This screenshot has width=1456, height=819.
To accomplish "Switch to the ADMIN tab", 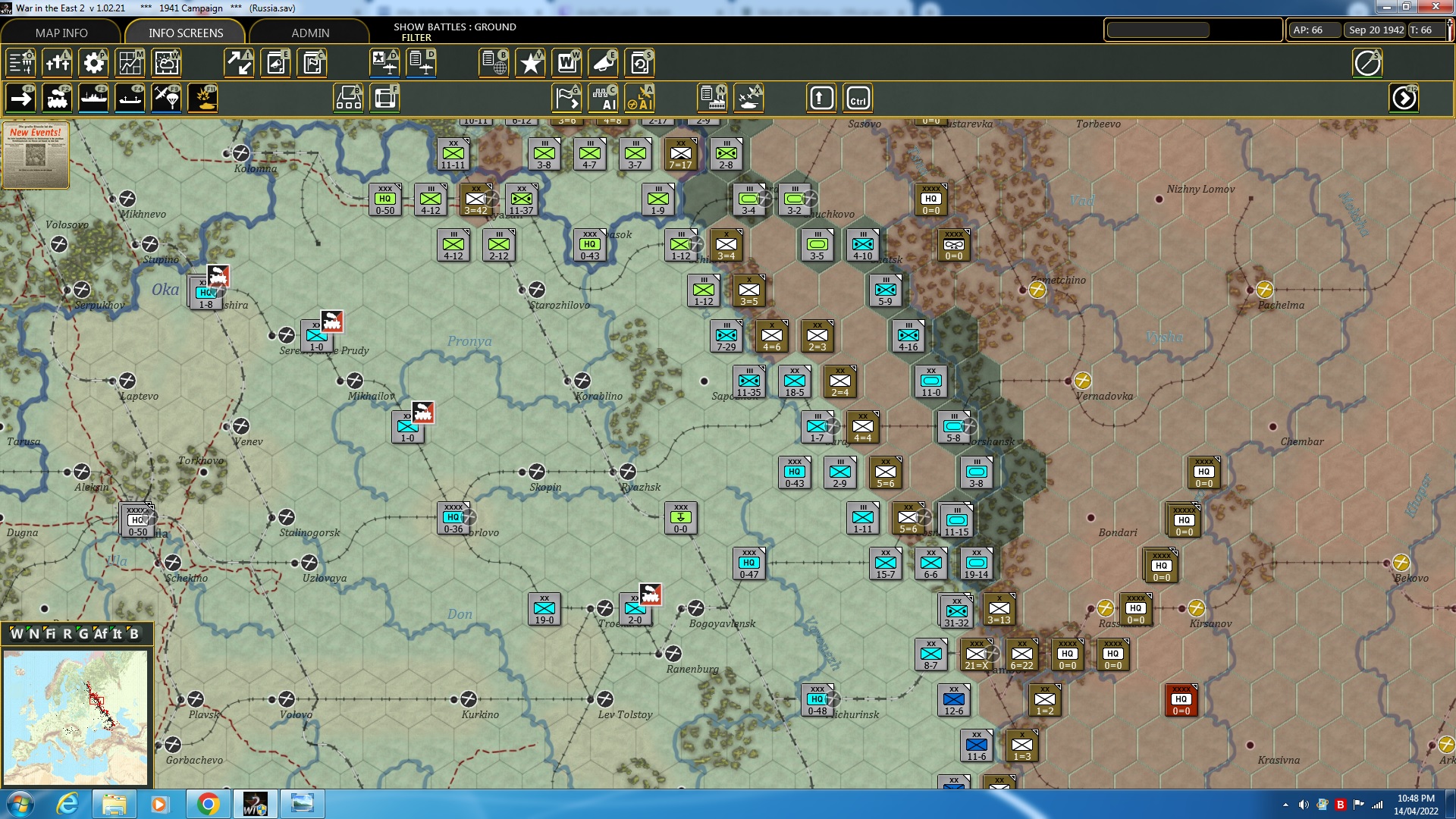I will (310, 33).
